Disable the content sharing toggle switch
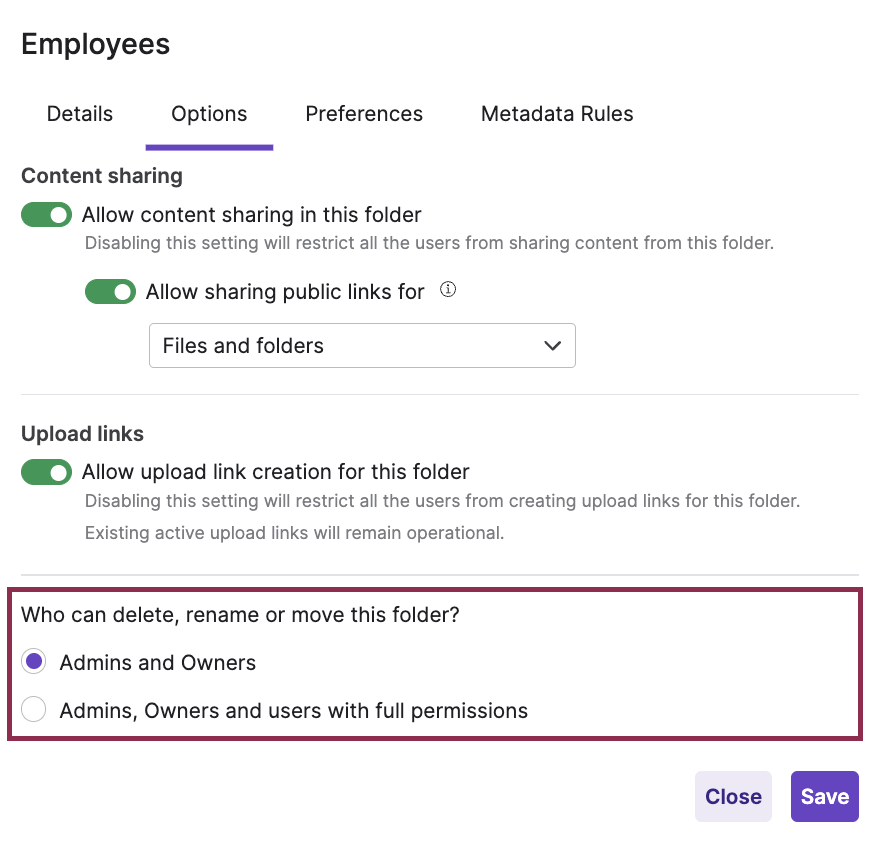This screenshot has height=846, width=882. click(x=47, y=215)
